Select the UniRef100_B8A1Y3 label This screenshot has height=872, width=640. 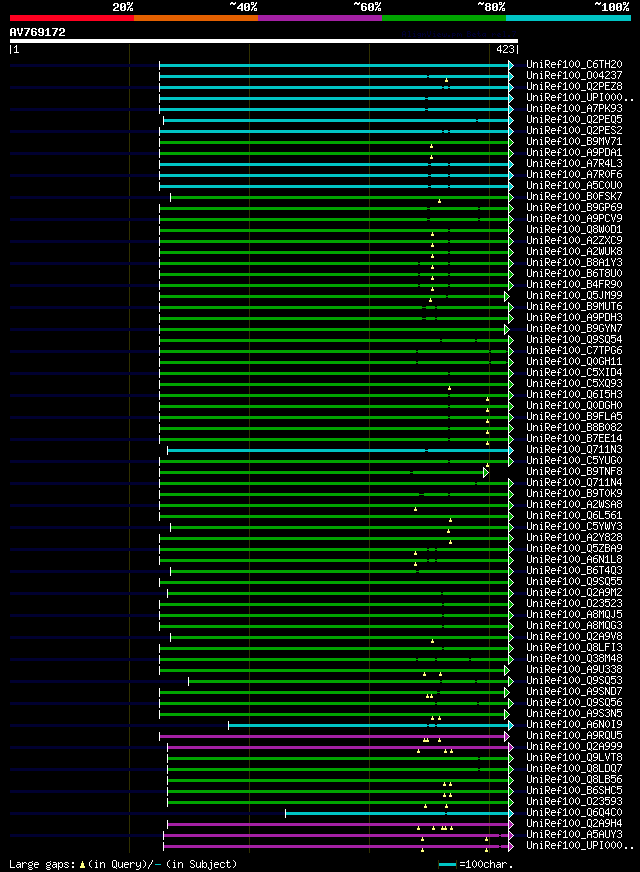pyautogui.click(x=574, y=262)
